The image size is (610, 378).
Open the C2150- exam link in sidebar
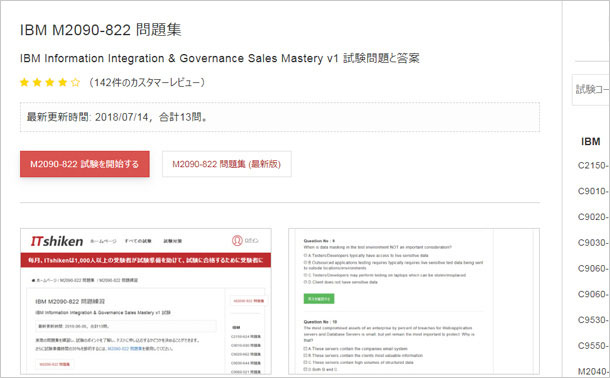593,165
